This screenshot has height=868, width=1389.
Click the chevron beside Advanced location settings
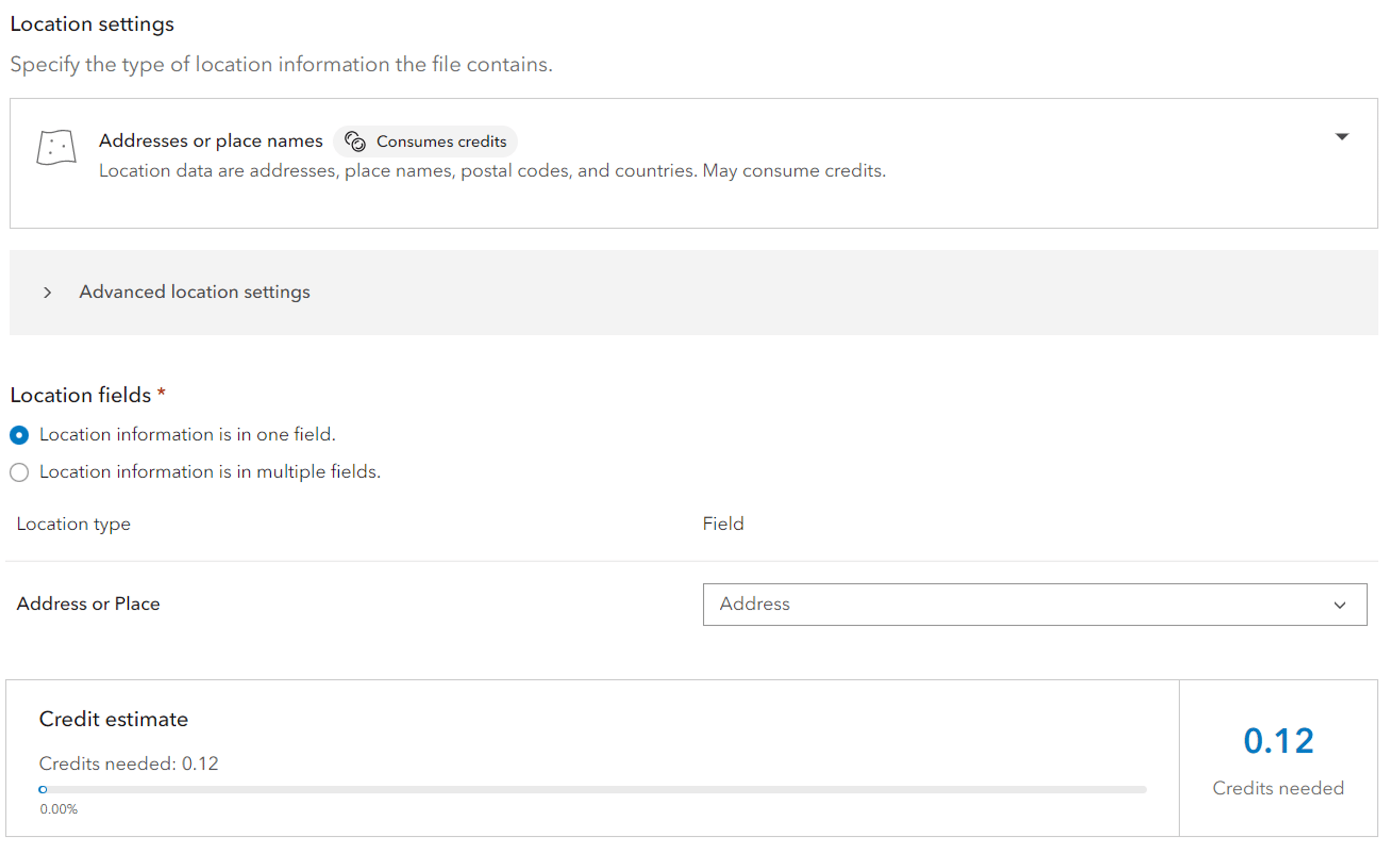pos(47,293)
